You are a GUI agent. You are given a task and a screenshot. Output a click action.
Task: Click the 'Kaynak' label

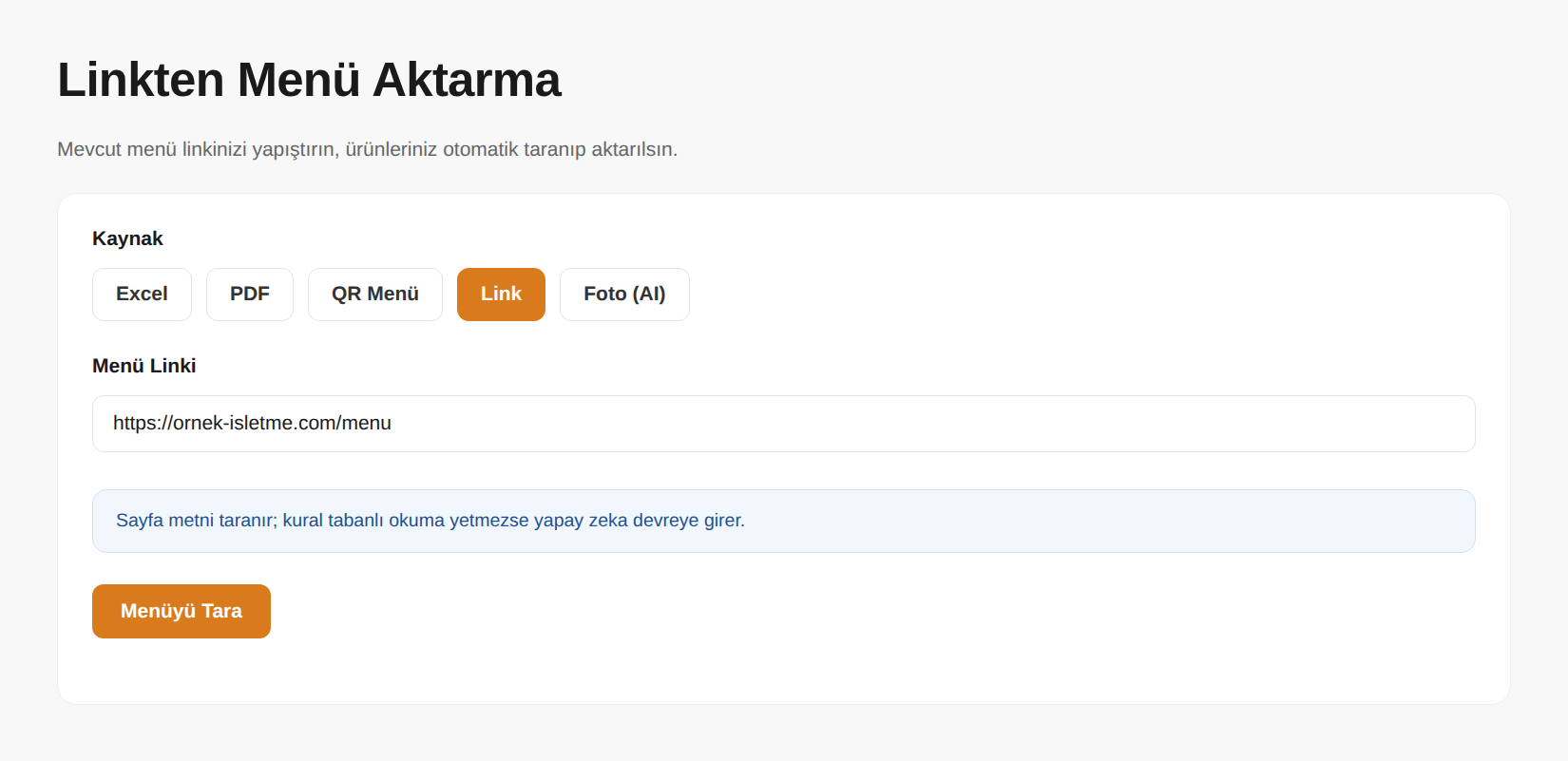click(127, 238)
